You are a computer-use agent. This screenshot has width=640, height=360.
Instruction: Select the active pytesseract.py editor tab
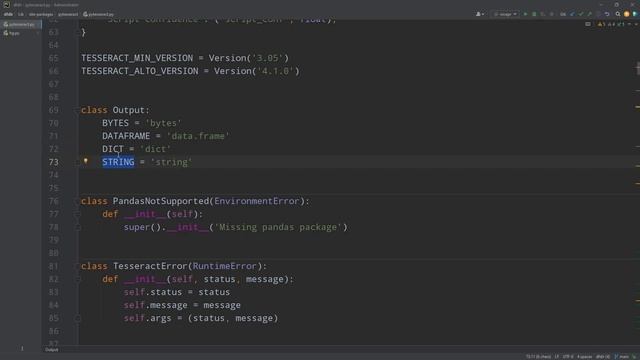pyautogui.click(x=20, y=24)
